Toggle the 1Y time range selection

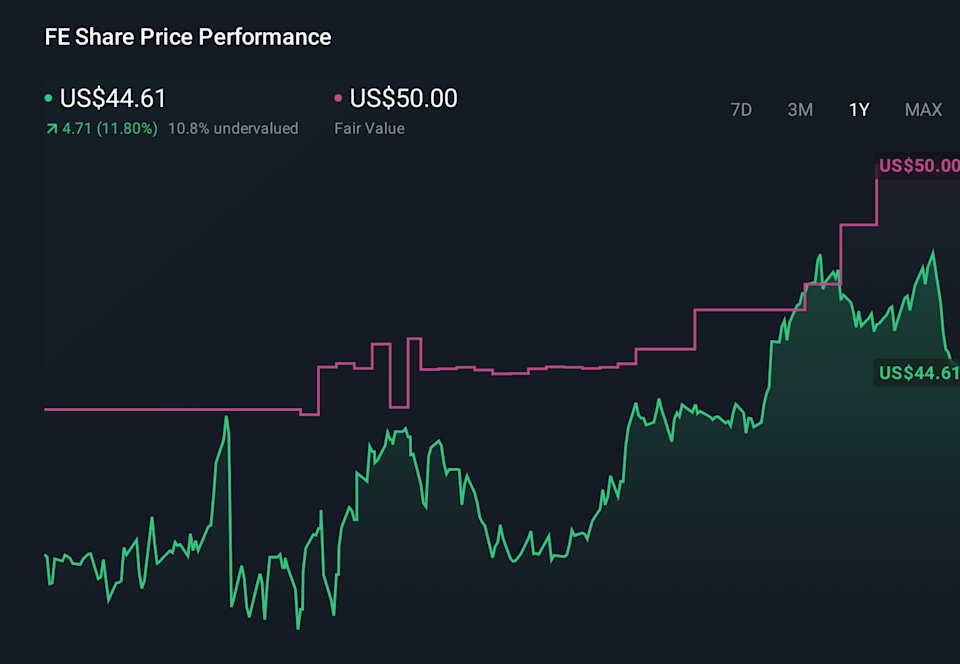(858, 110)
